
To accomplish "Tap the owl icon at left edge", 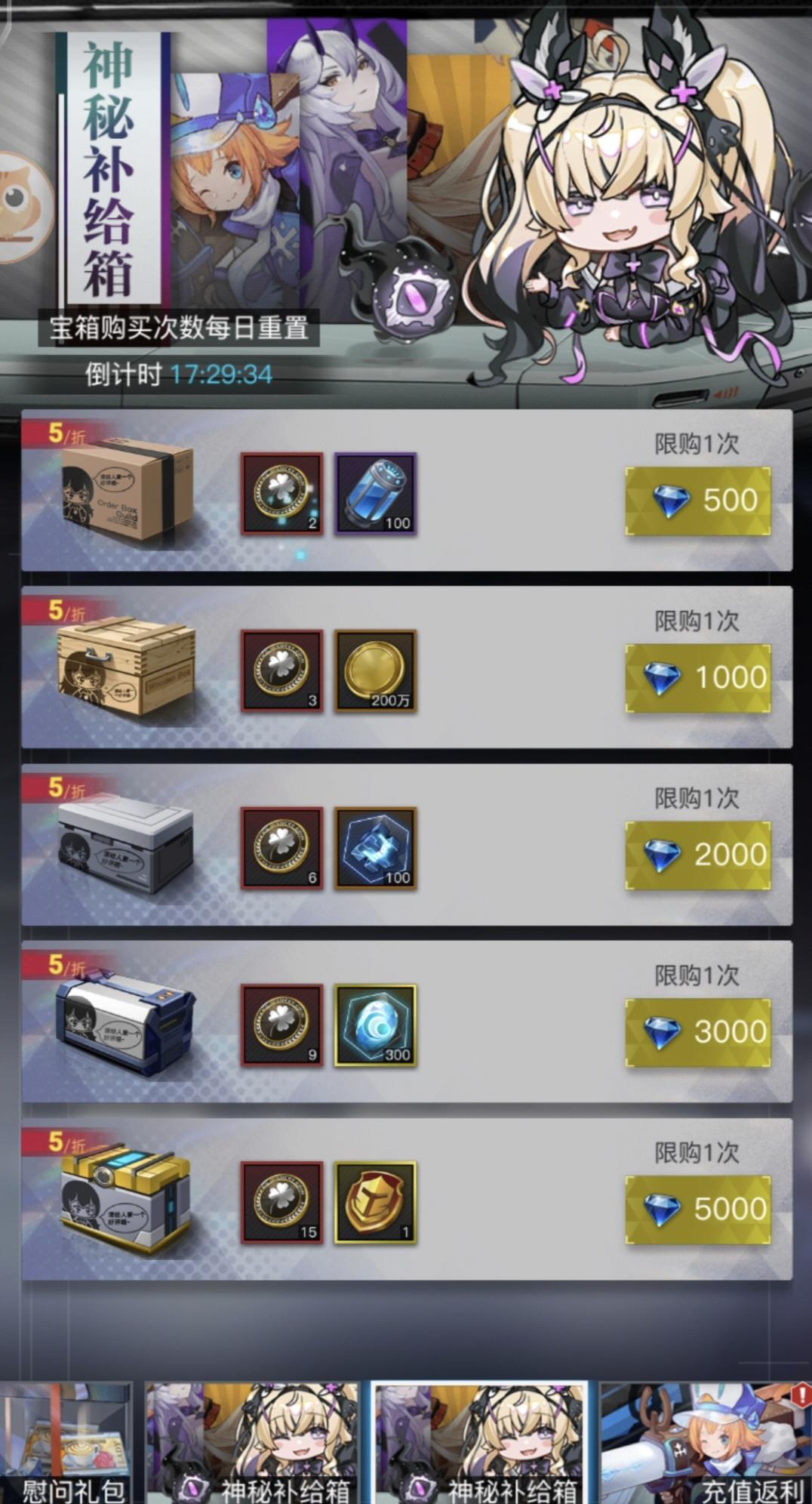I will tap(23, 206).
